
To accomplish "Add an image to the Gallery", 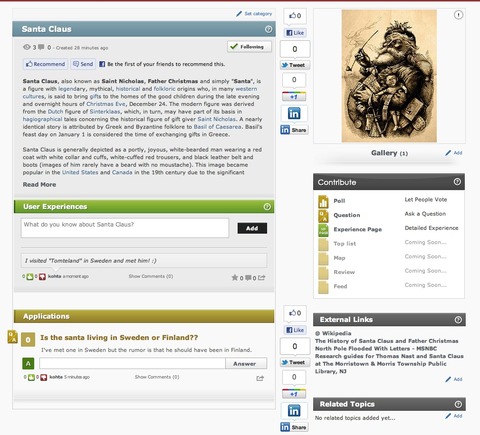I will click(454, 153).
